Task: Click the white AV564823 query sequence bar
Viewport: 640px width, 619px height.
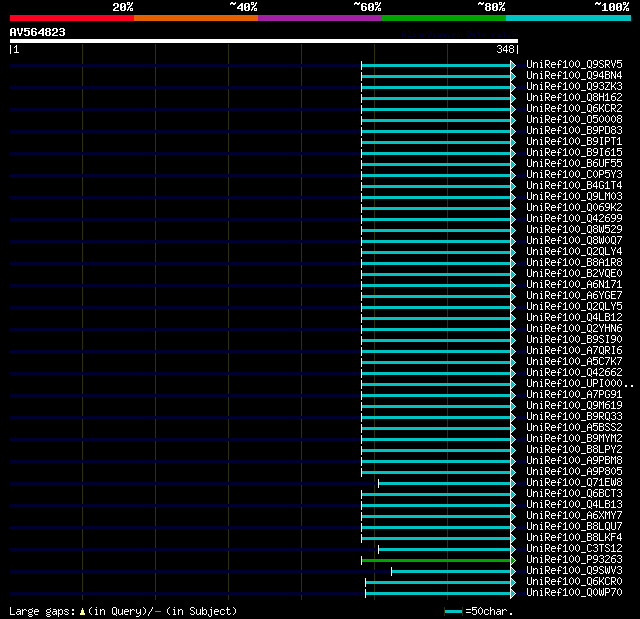Action: [264, 41]
